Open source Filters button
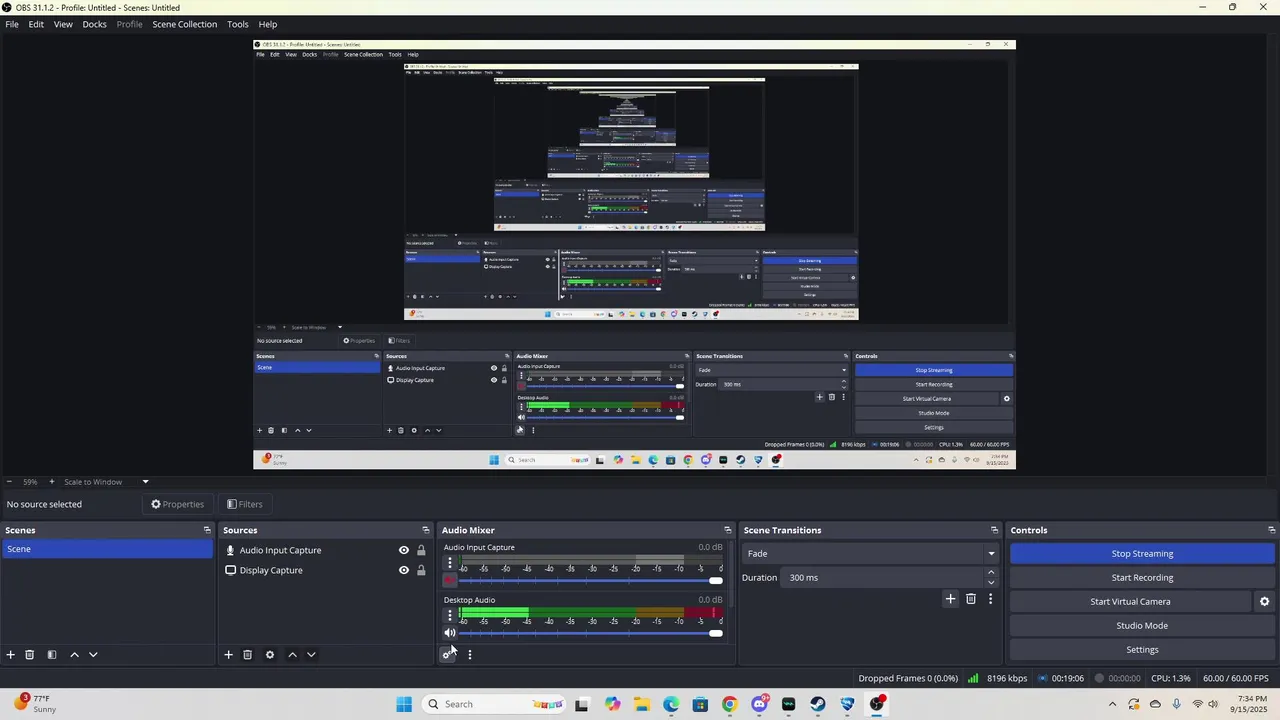1280x720 pixels. pos(244,504)
